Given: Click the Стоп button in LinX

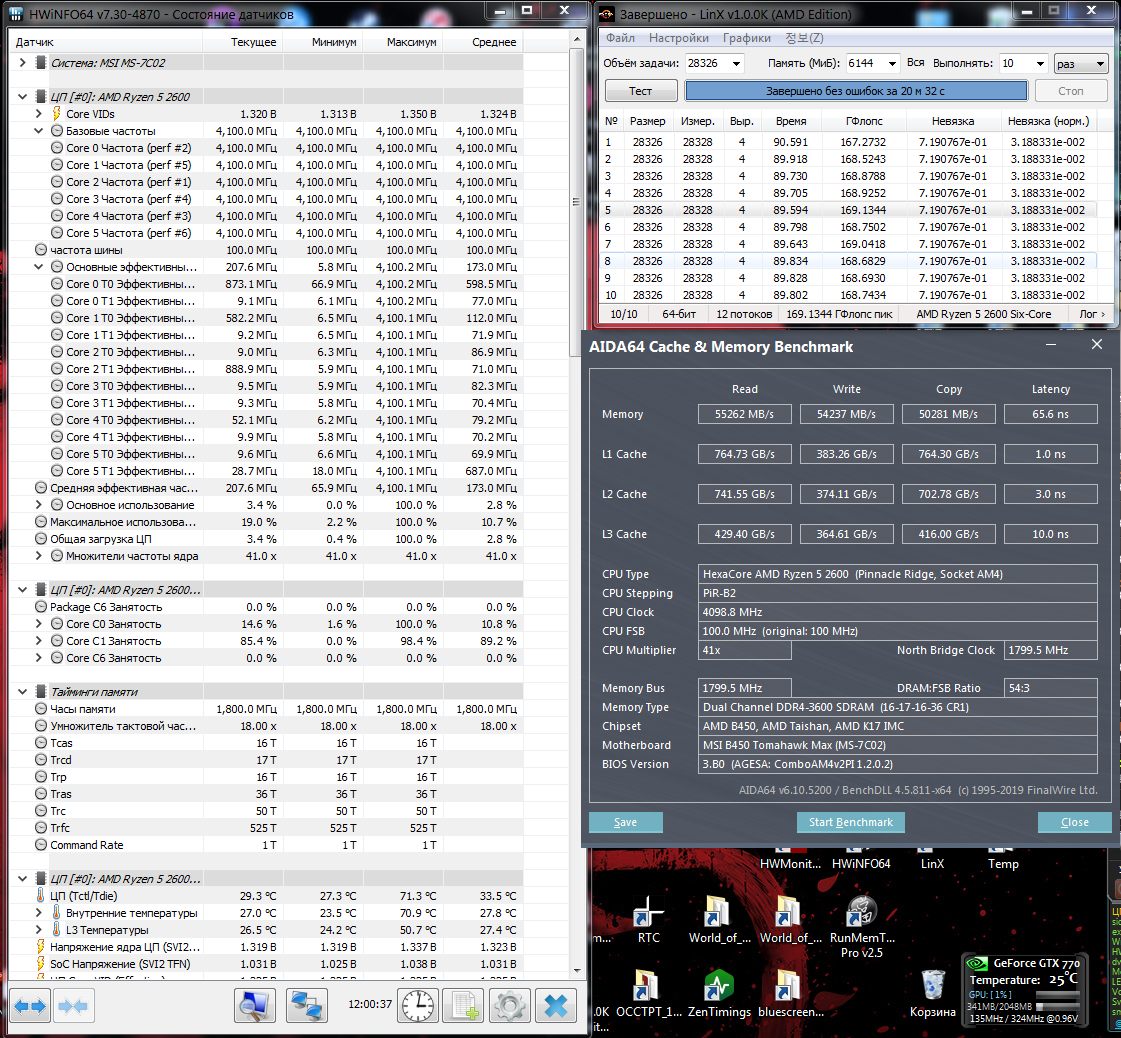Looking at the screenshot, I should coord(1070,91).
